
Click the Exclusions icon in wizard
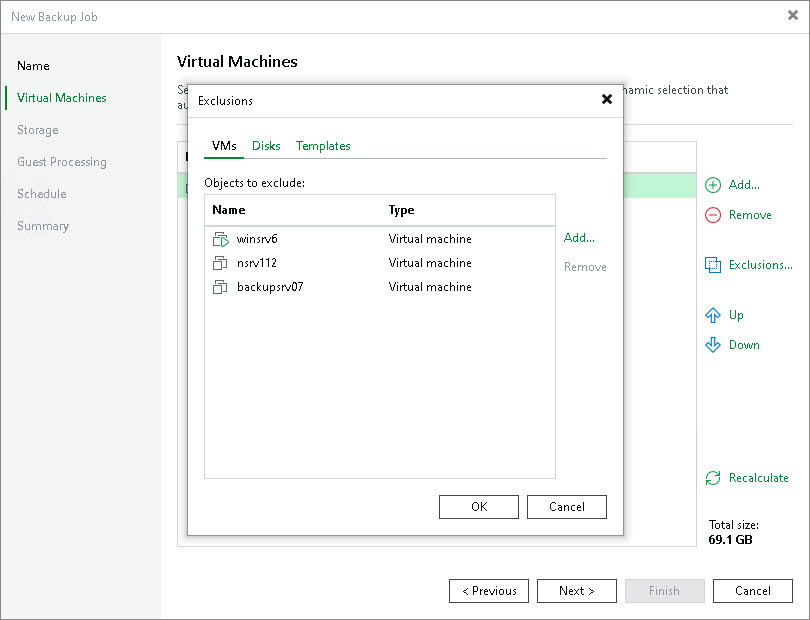pyautogui.click(x=713, y=265)
